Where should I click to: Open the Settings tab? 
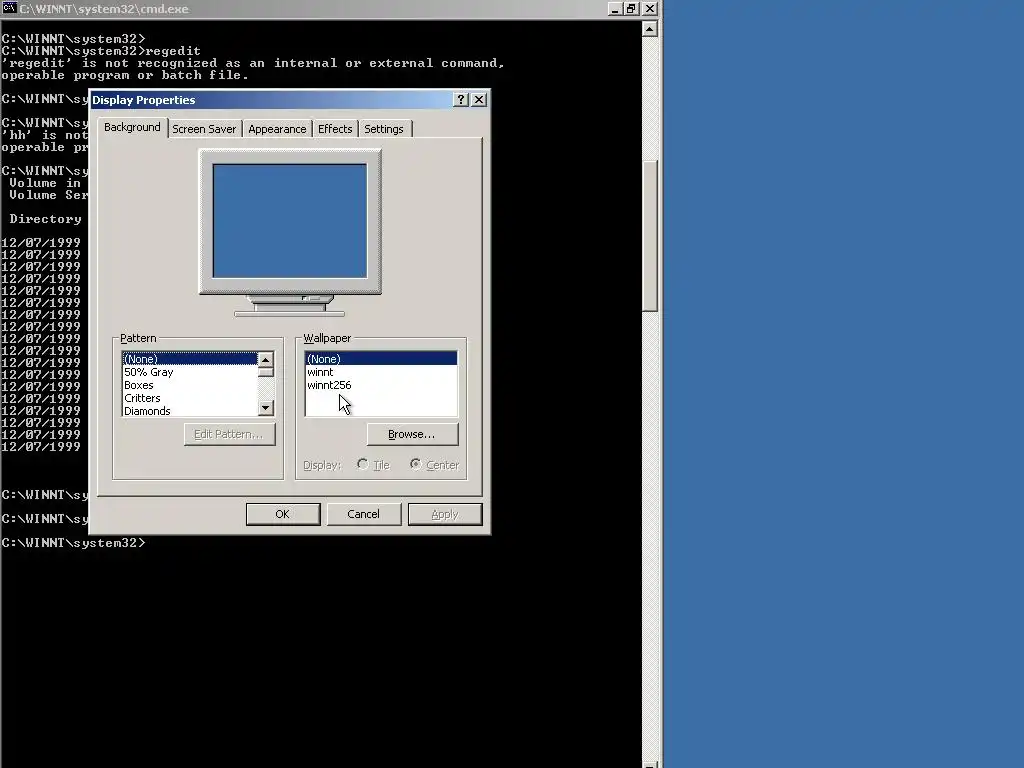click(384, 129)
